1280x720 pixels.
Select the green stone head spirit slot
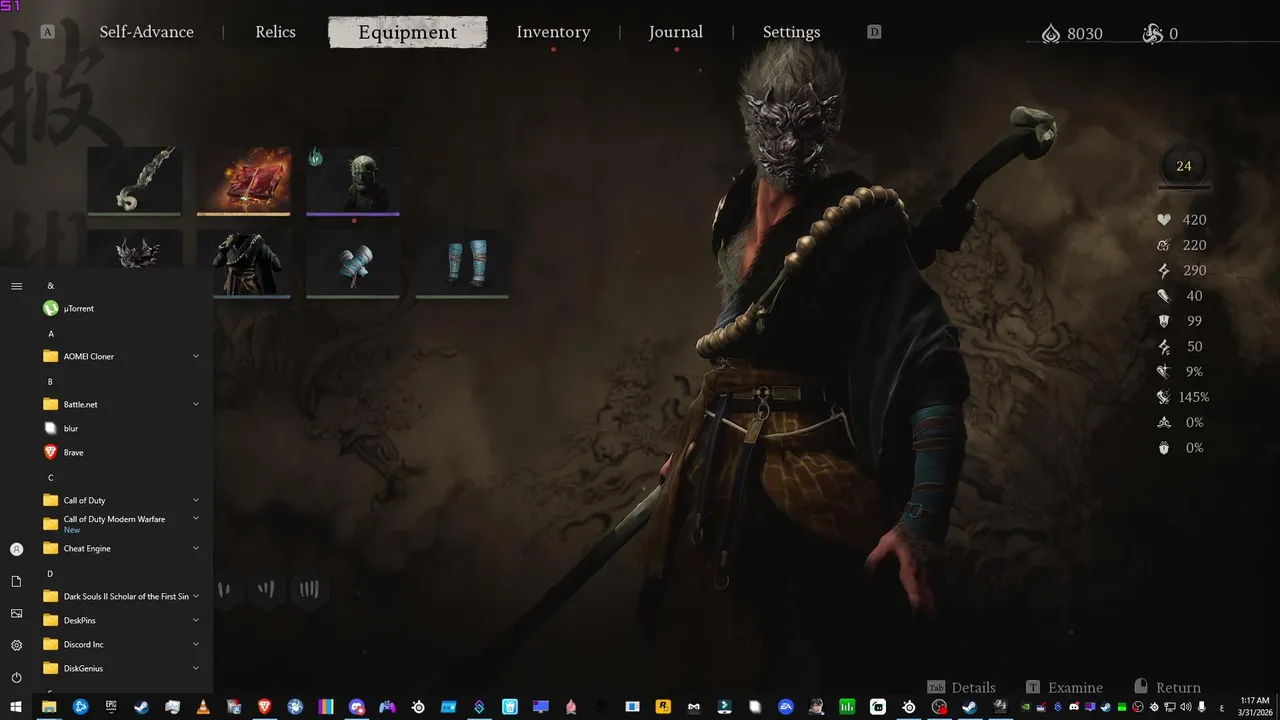[353, 180]
